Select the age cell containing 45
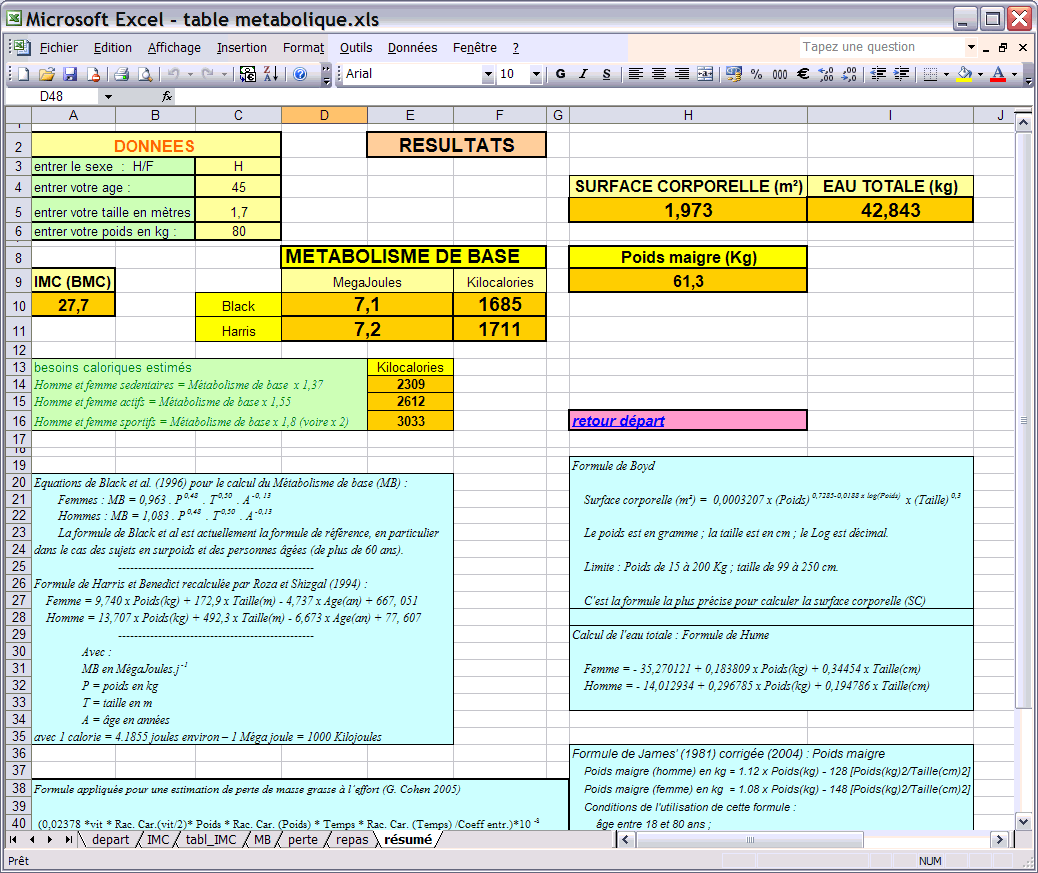Screen dimensions: 1038x873 (x=238, y=187)
